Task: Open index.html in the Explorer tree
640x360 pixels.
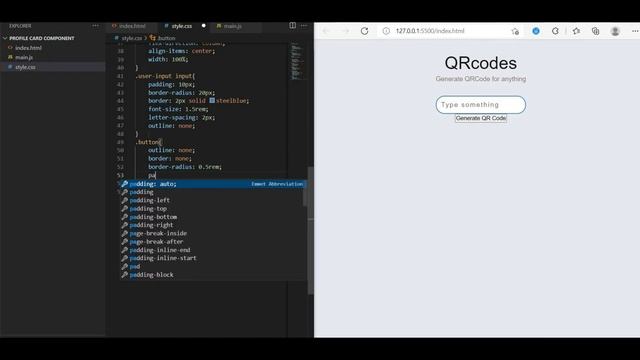Action: (28, 48)
